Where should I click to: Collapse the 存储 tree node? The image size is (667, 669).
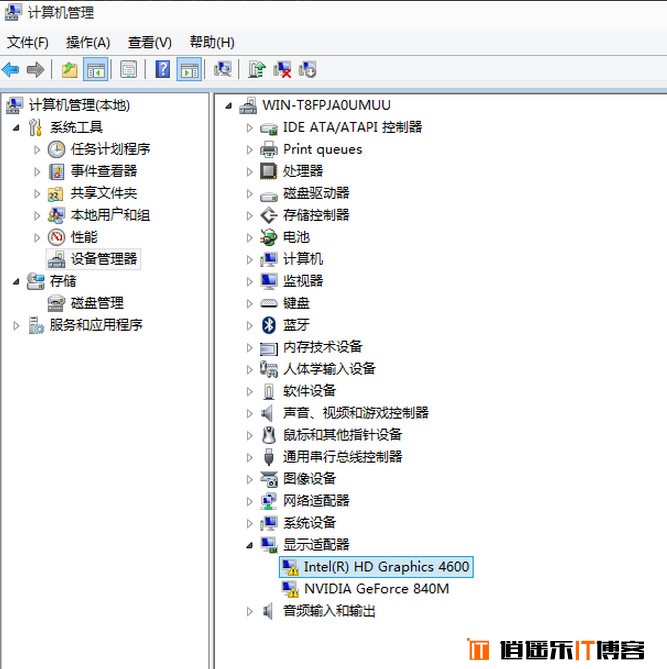click(x=16, y=282)
